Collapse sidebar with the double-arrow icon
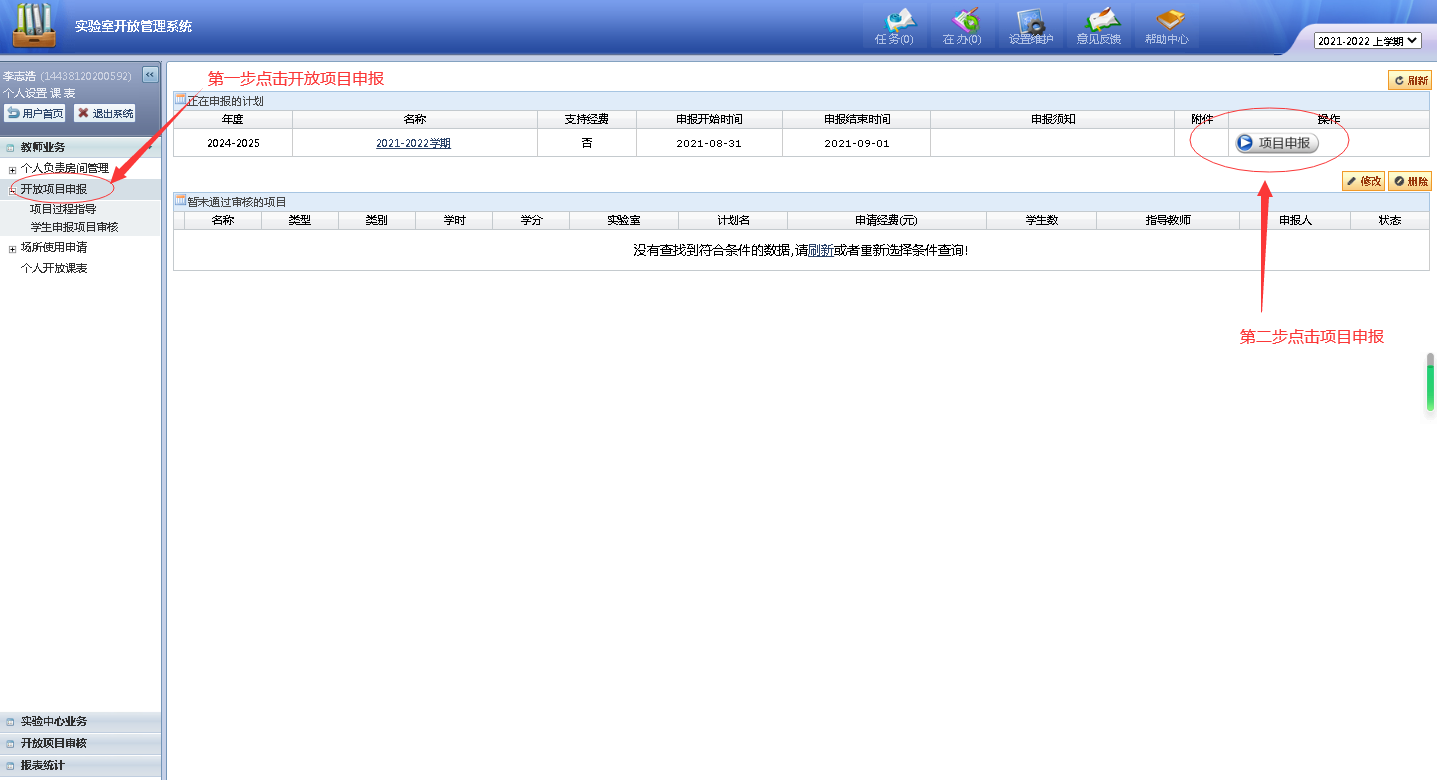The height and width of the screenshot is (780, 1437). (150, 74)
